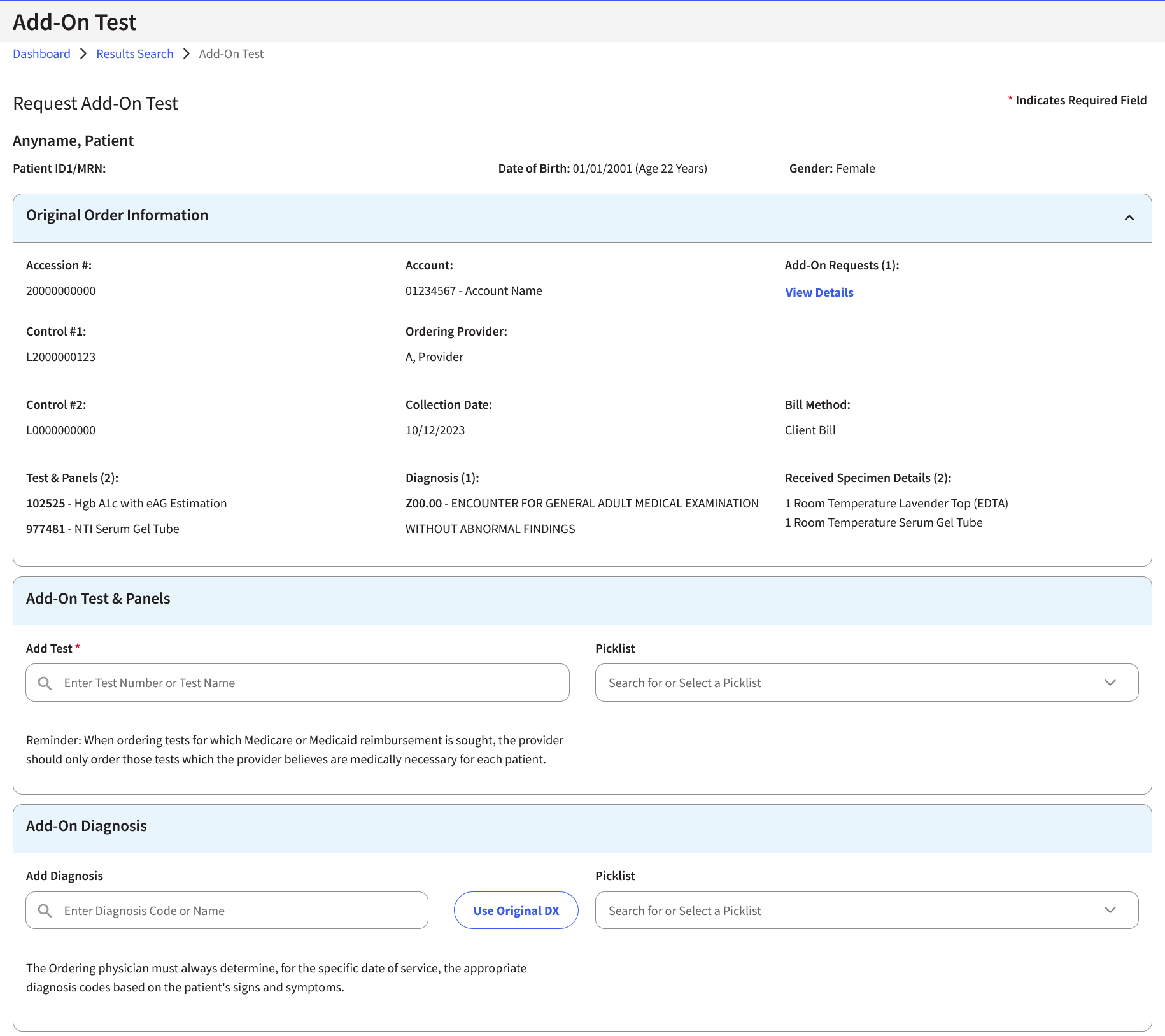
Task: Click the magnifier icon beside Add Diagnosis
Action: [x=45, y=910]
